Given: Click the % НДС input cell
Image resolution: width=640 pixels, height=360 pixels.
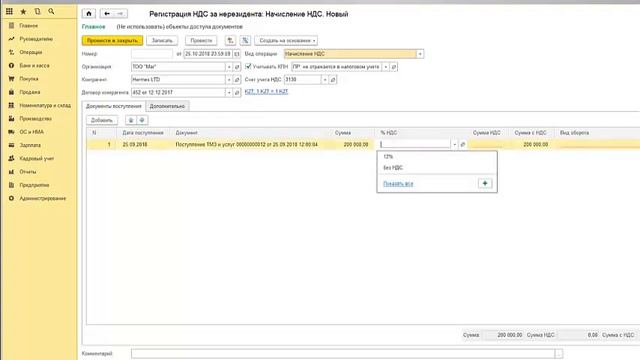Looking at the screenshot, I should click(x=415, y=144).
